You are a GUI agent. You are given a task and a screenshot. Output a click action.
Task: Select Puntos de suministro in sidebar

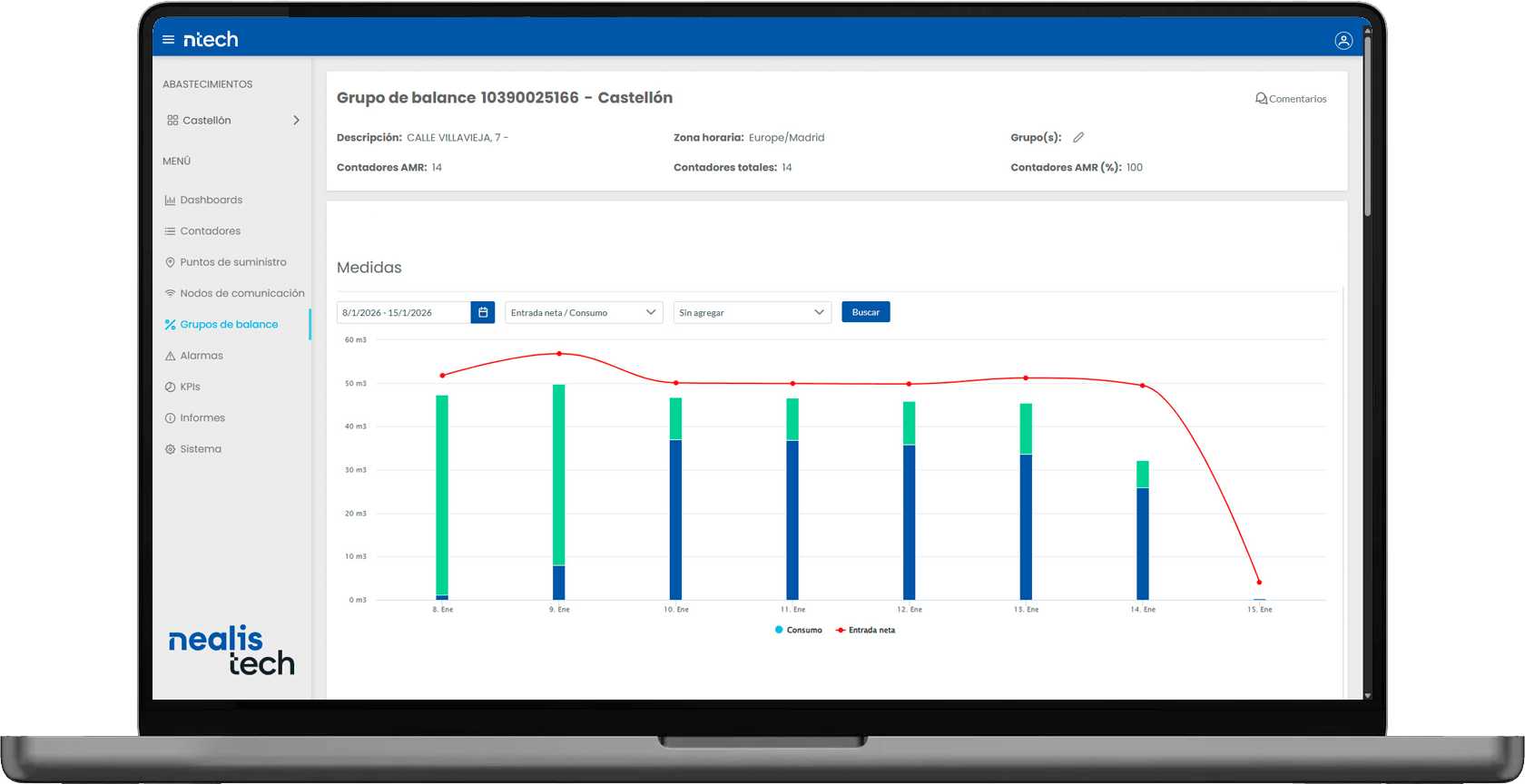pyautogui.click(x=232, y=262)
